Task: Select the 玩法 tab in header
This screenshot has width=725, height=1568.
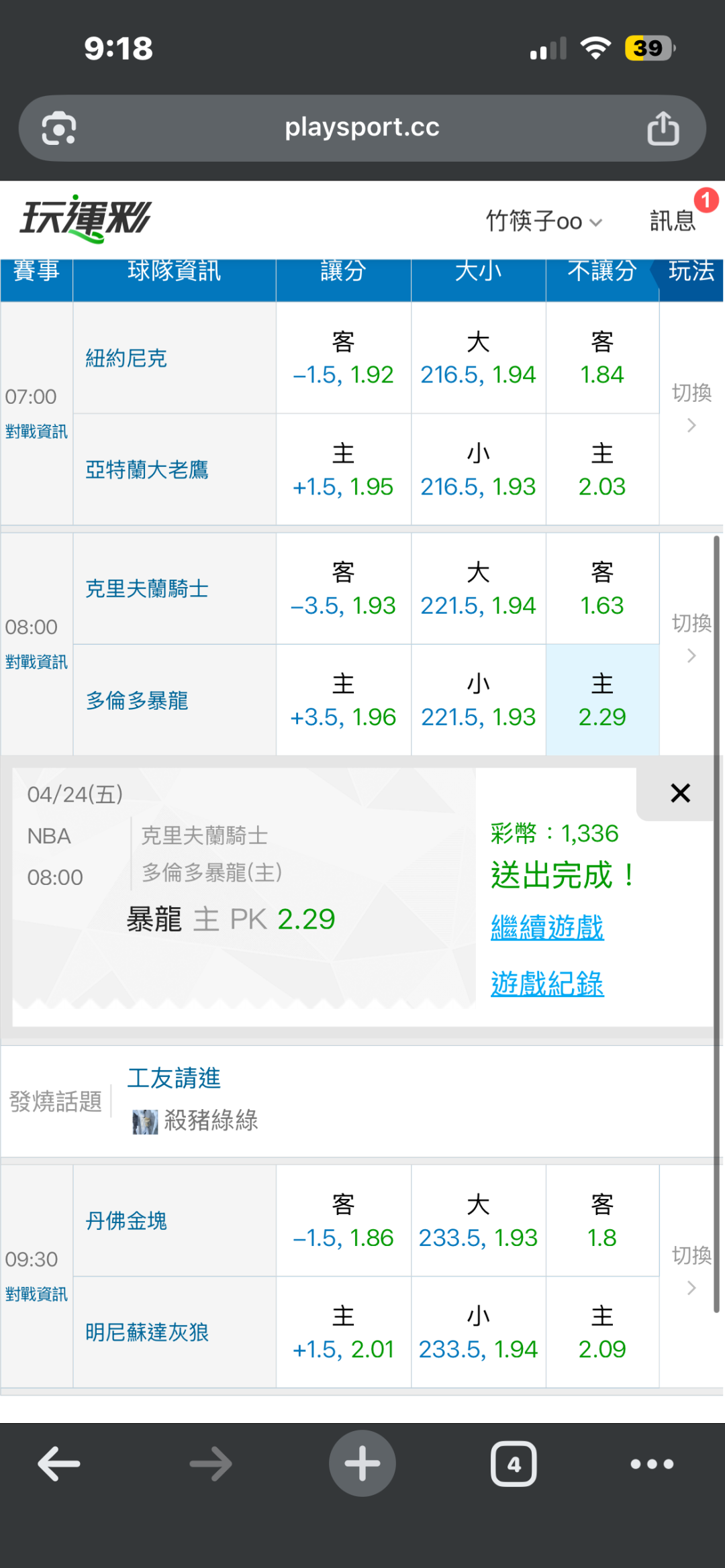Action: (691, 272)
